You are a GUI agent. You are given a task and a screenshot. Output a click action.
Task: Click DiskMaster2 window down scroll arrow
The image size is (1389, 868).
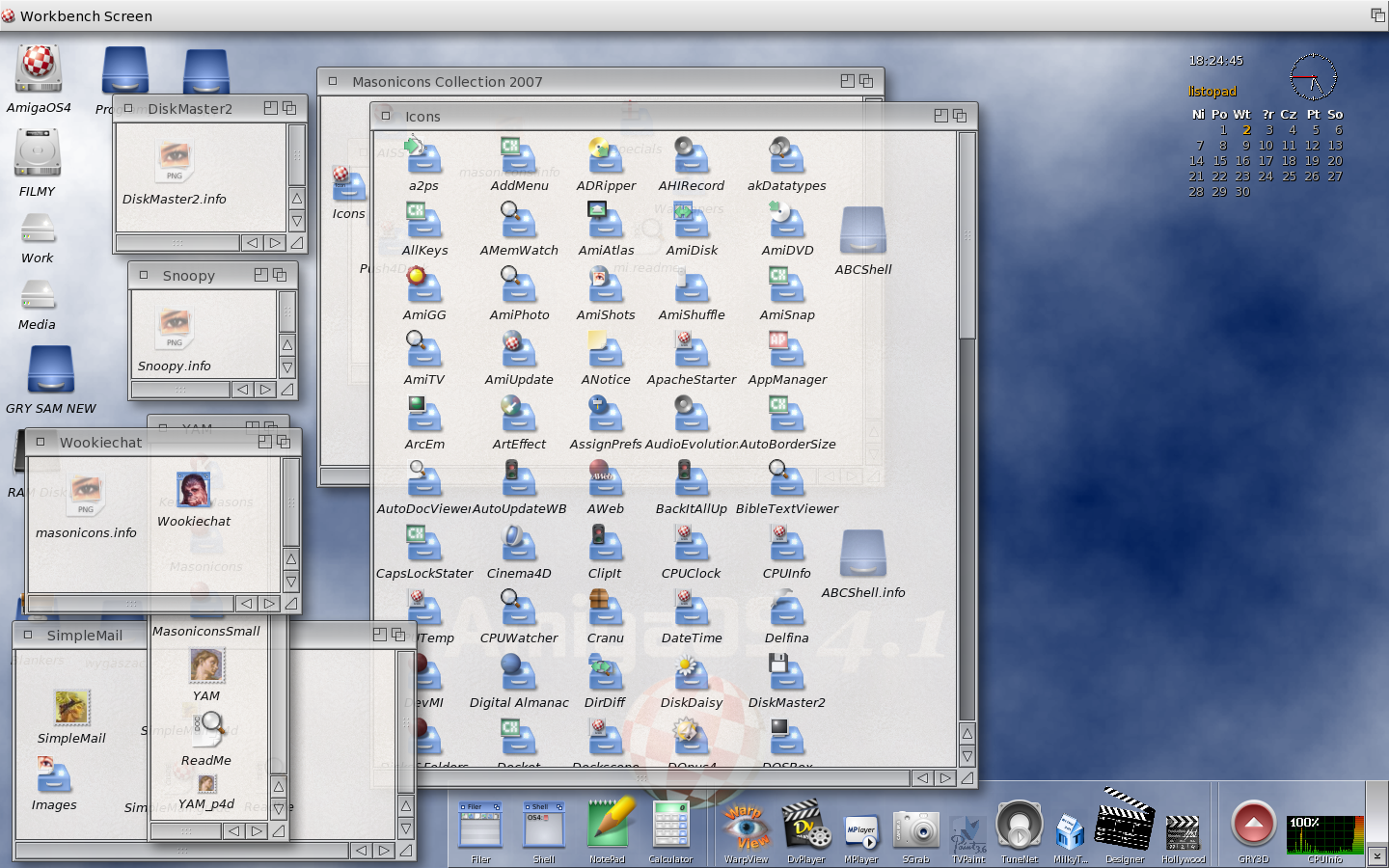pos(296,221)
